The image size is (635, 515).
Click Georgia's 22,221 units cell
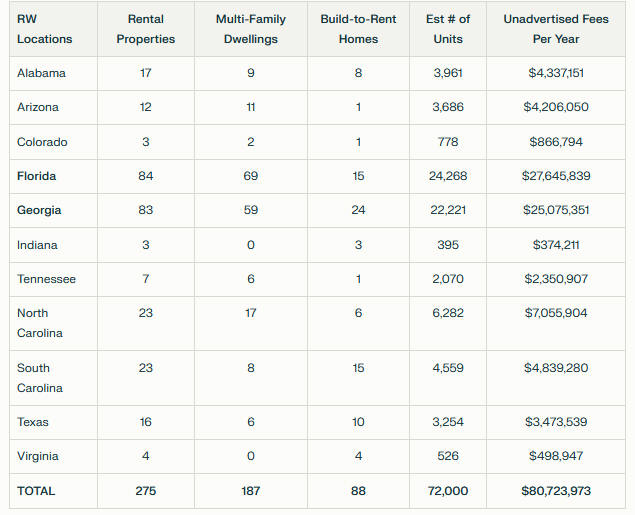(x=448, y=210)
